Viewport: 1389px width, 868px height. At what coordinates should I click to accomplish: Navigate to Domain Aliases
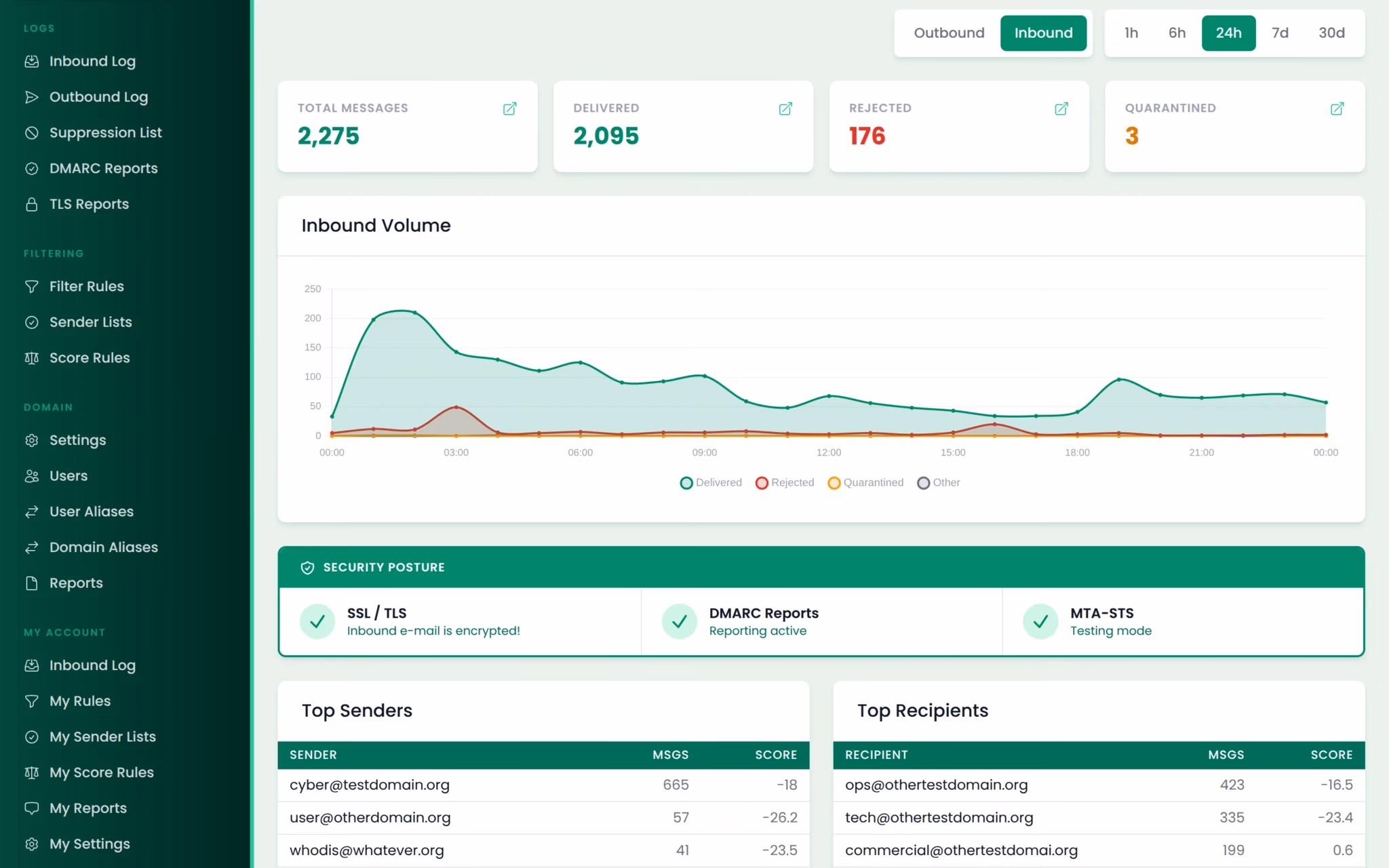[x=103, y=547]
